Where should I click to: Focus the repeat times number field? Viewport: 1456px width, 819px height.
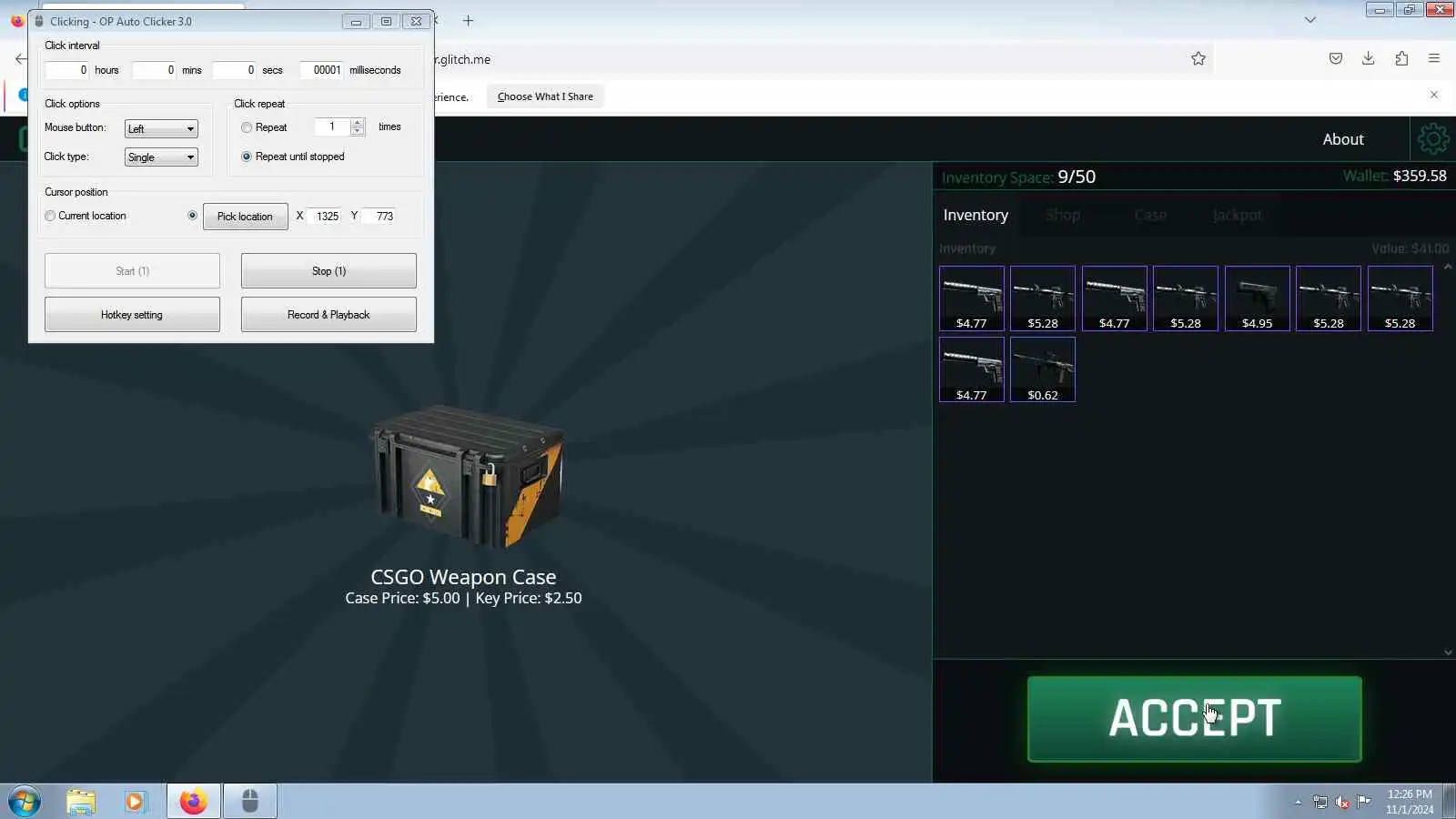[x=332, y=127]
